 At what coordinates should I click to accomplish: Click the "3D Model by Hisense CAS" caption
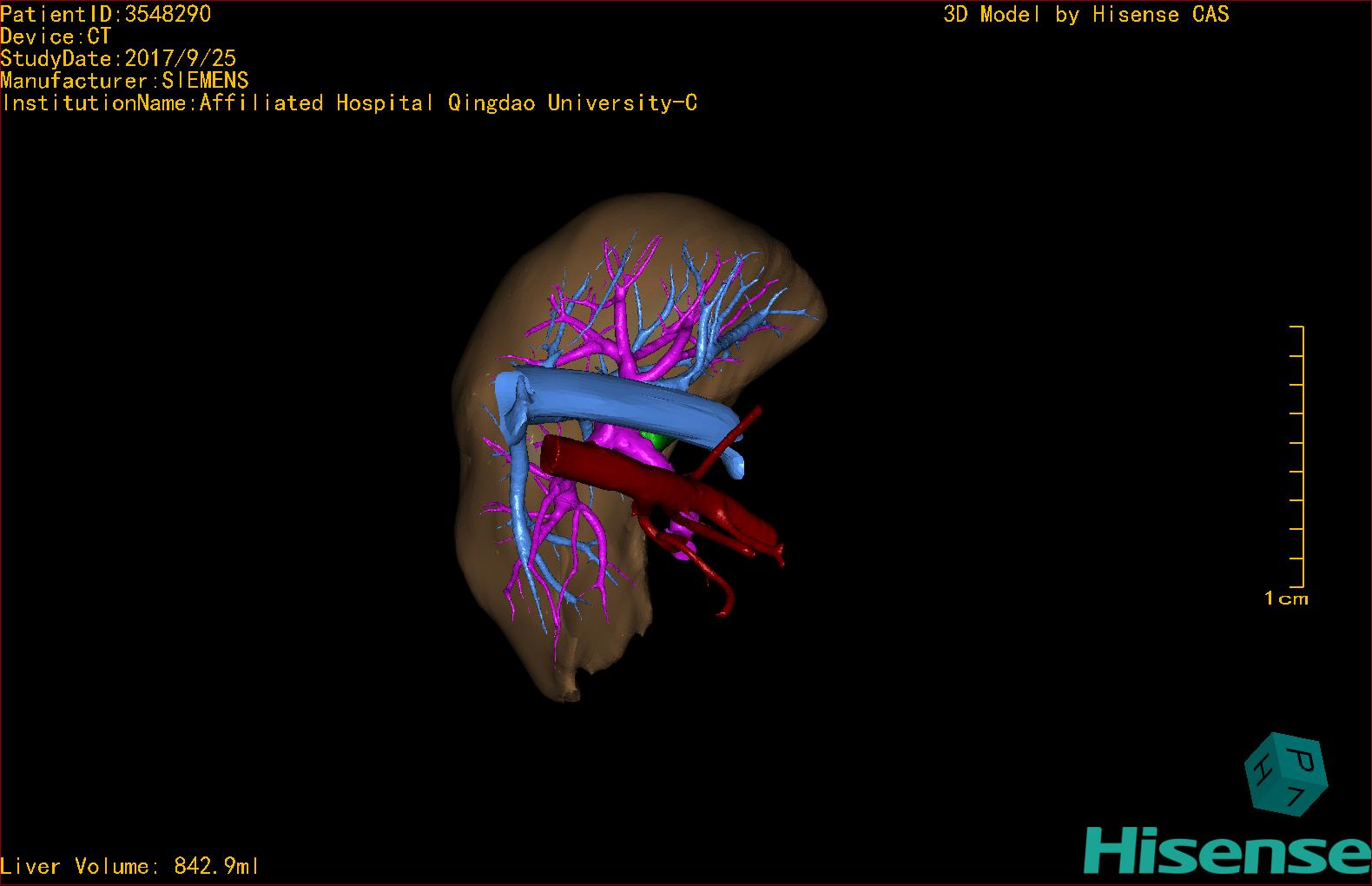tap(1086, 14)
